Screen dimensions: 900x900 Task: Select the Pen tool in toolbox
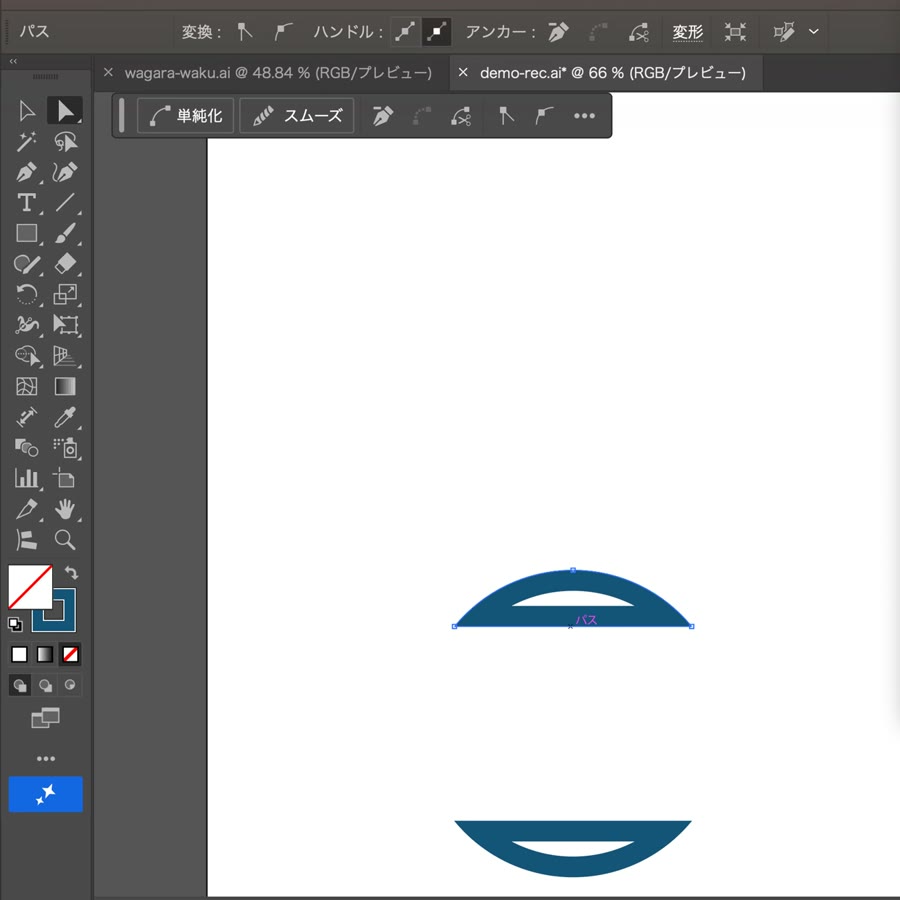click(x=26, y=172)
